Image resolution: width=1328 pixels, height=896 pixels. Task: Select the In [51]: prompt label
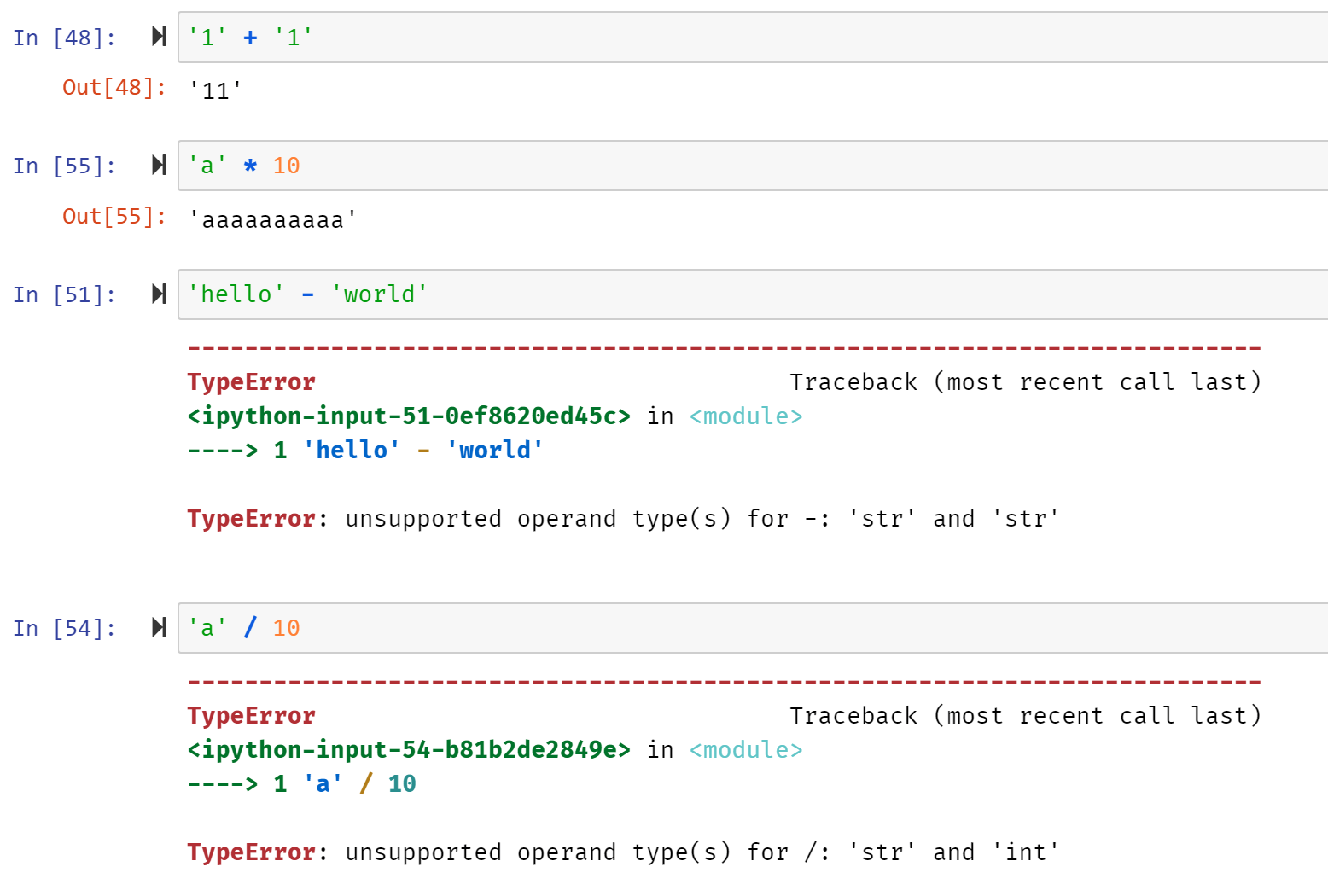coord(64,294)
